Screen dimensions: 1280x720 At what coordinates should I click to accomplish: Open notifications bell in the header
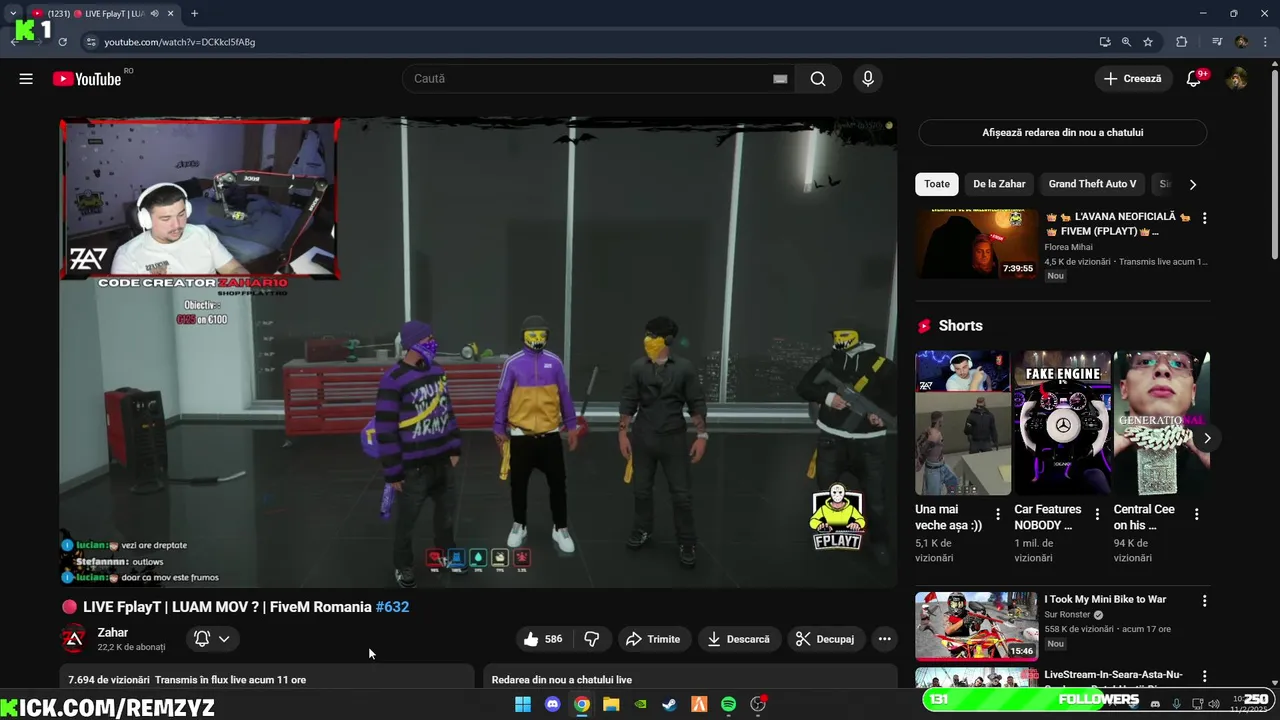click(1193, 79)
